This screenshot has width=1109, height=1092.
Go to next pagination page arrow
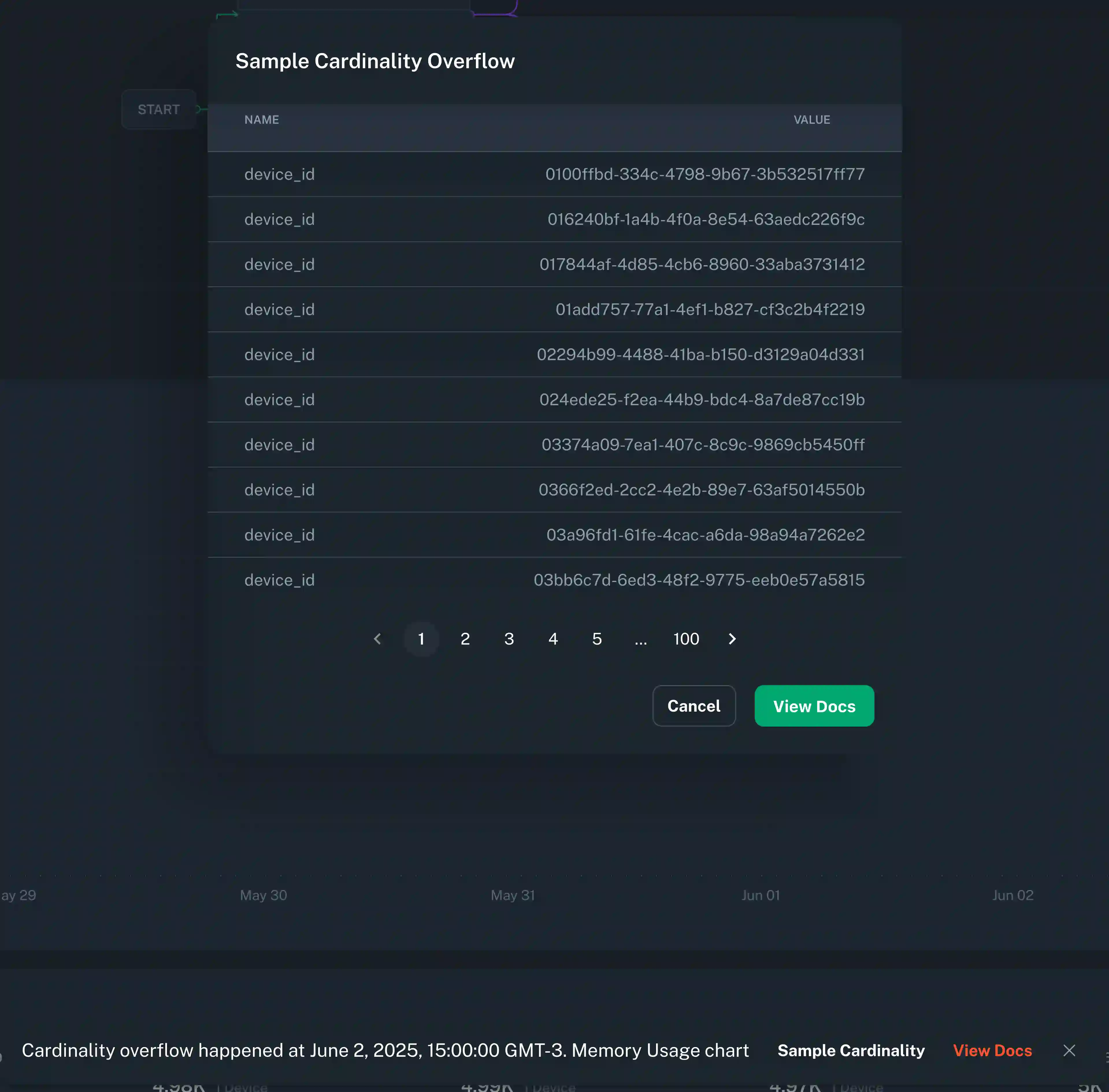732,639
